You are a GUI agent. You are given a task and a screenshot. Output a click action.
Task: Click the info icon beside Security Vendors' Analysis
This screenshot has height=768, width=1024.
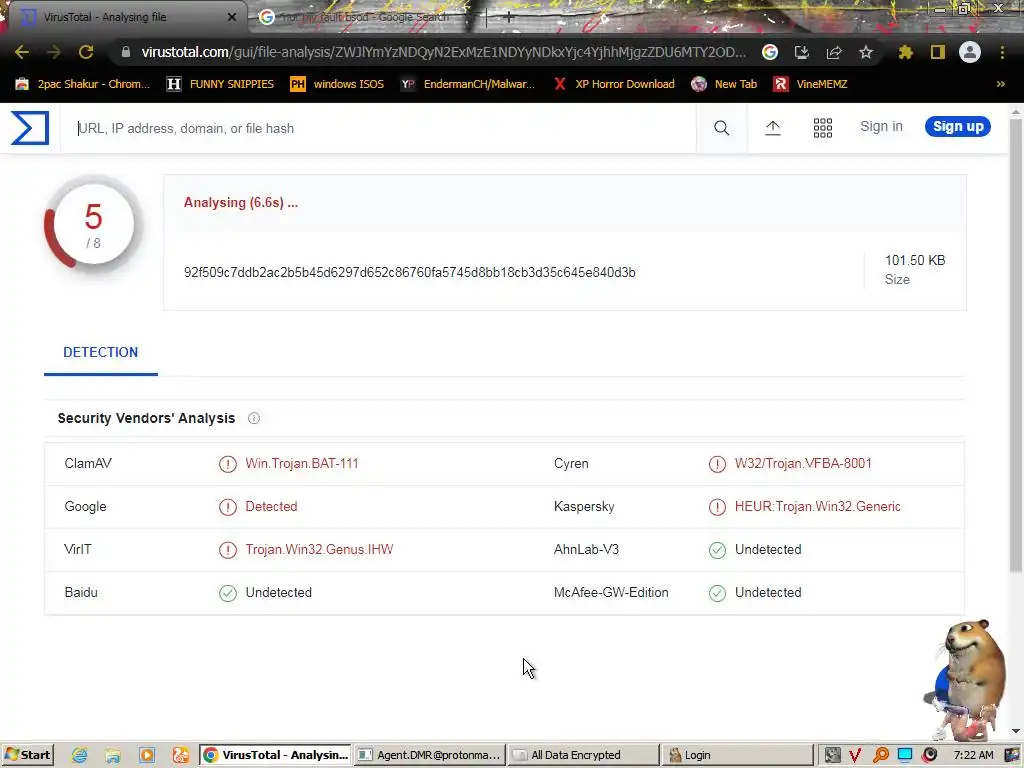(254, 419)
